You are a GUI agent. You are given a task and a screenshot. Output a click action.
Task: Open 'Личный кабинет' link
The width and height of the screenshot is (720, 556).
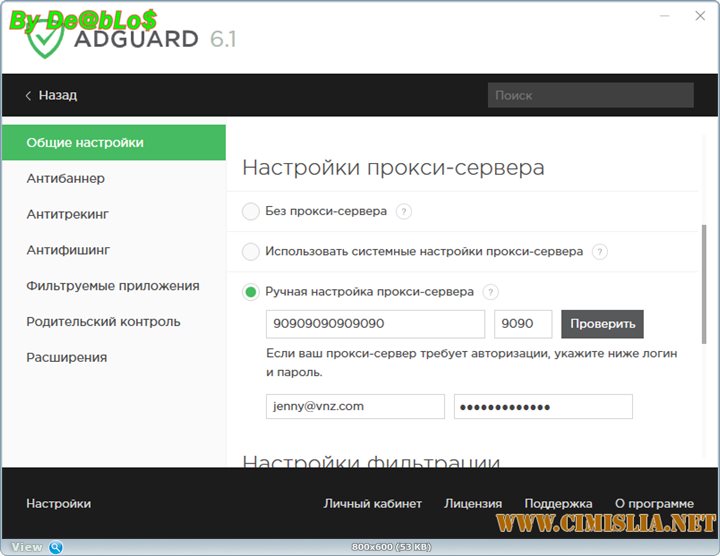(372, 504)
